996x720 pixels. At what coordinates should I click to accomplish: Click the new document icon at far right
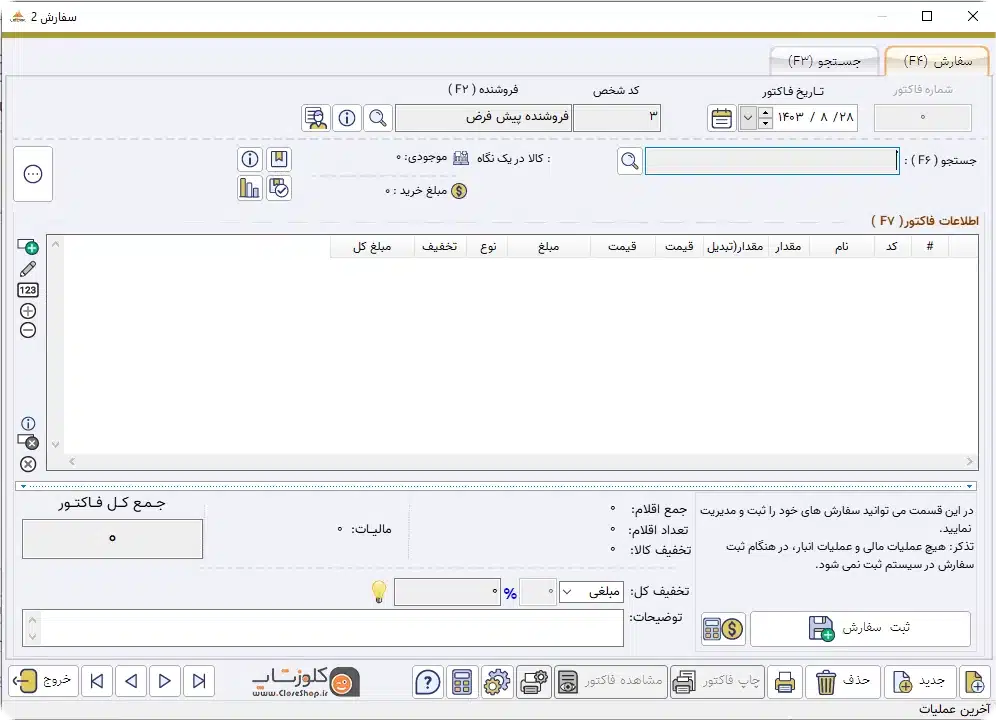[974, 683]
